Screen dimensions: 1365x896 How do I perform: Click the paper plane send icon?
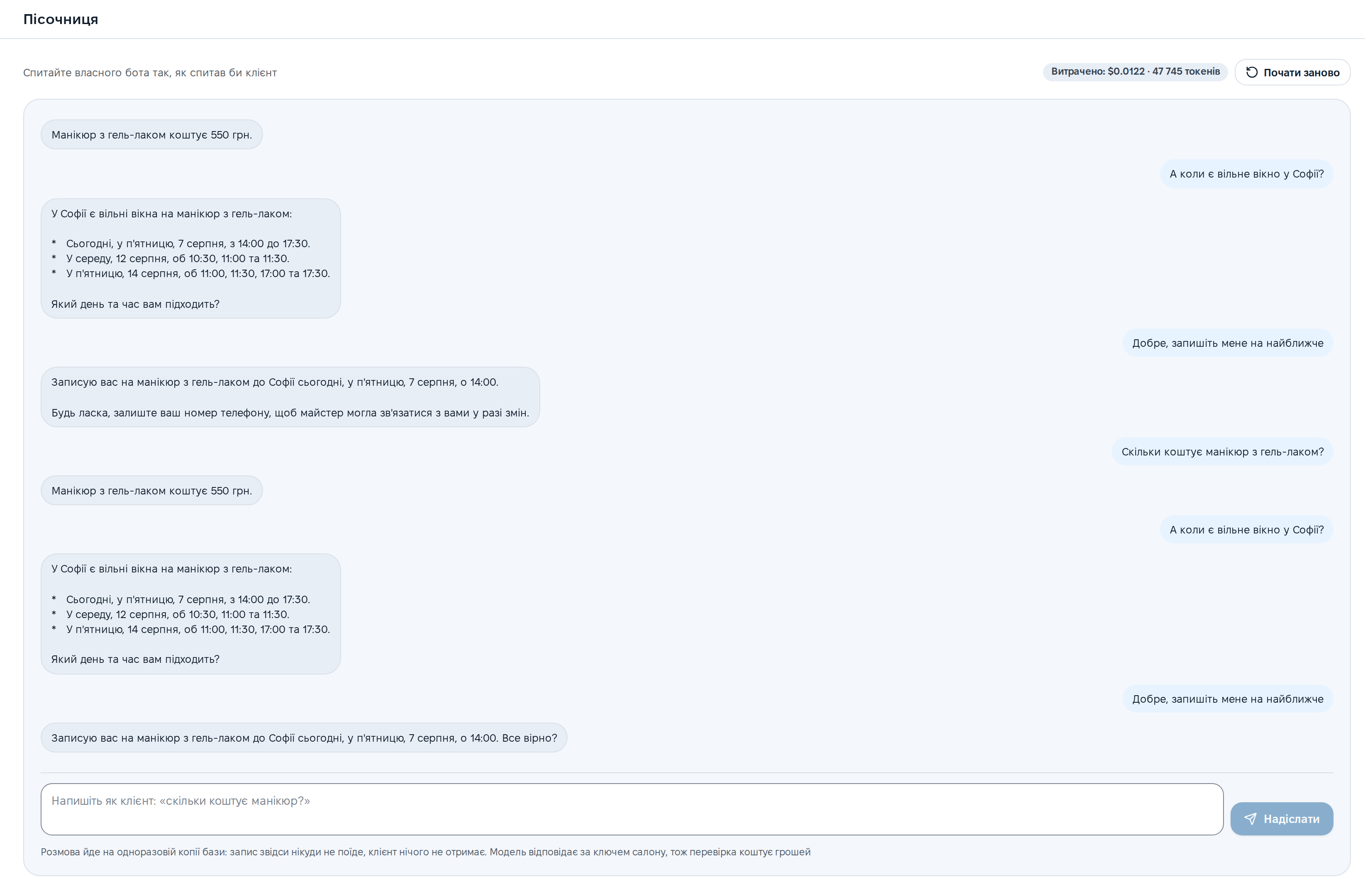pos(1250,818)
